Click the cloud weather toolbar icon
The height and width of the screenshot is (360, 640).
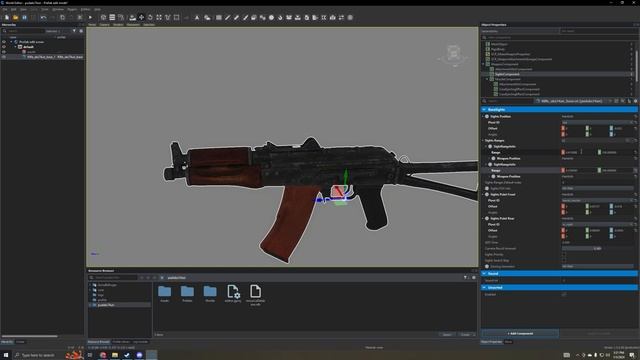207,18
